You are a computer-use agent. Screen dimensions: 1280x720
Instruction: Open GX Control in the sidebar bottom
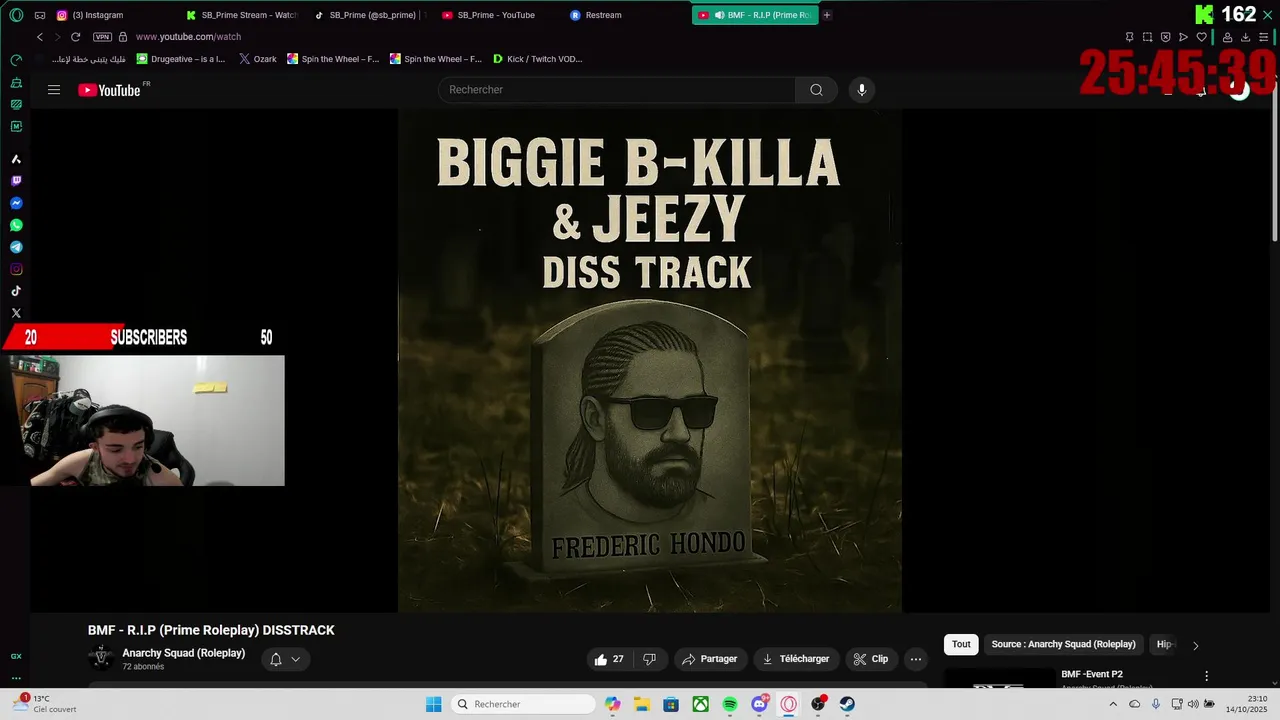tap(16, 656)
